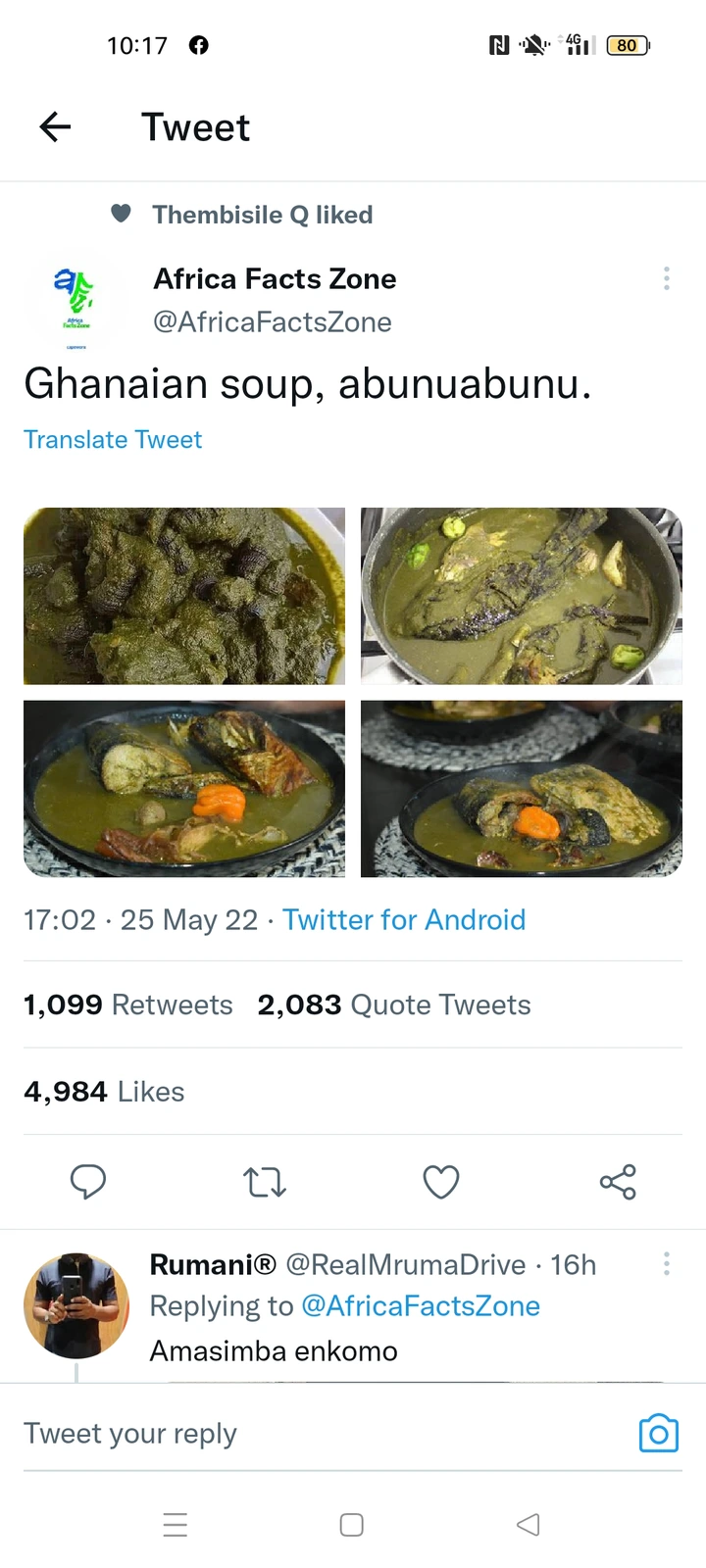The image size is (706, 1568).
Task: Tap the back arrow
Action: (55, 126)
